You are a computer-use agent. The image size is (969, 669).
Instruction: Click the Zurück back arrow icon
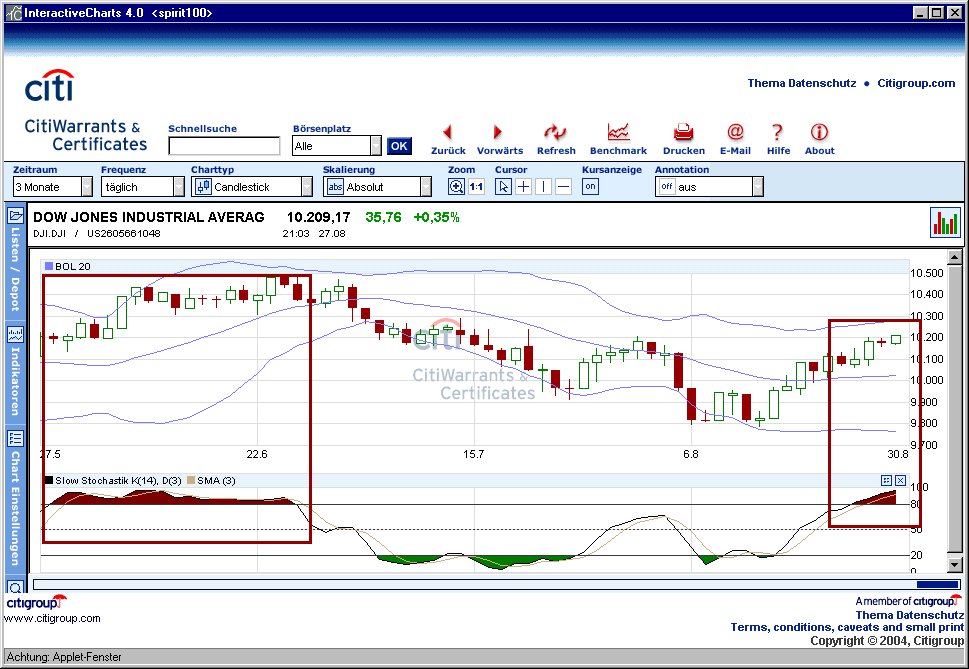(x=447, y=132)
